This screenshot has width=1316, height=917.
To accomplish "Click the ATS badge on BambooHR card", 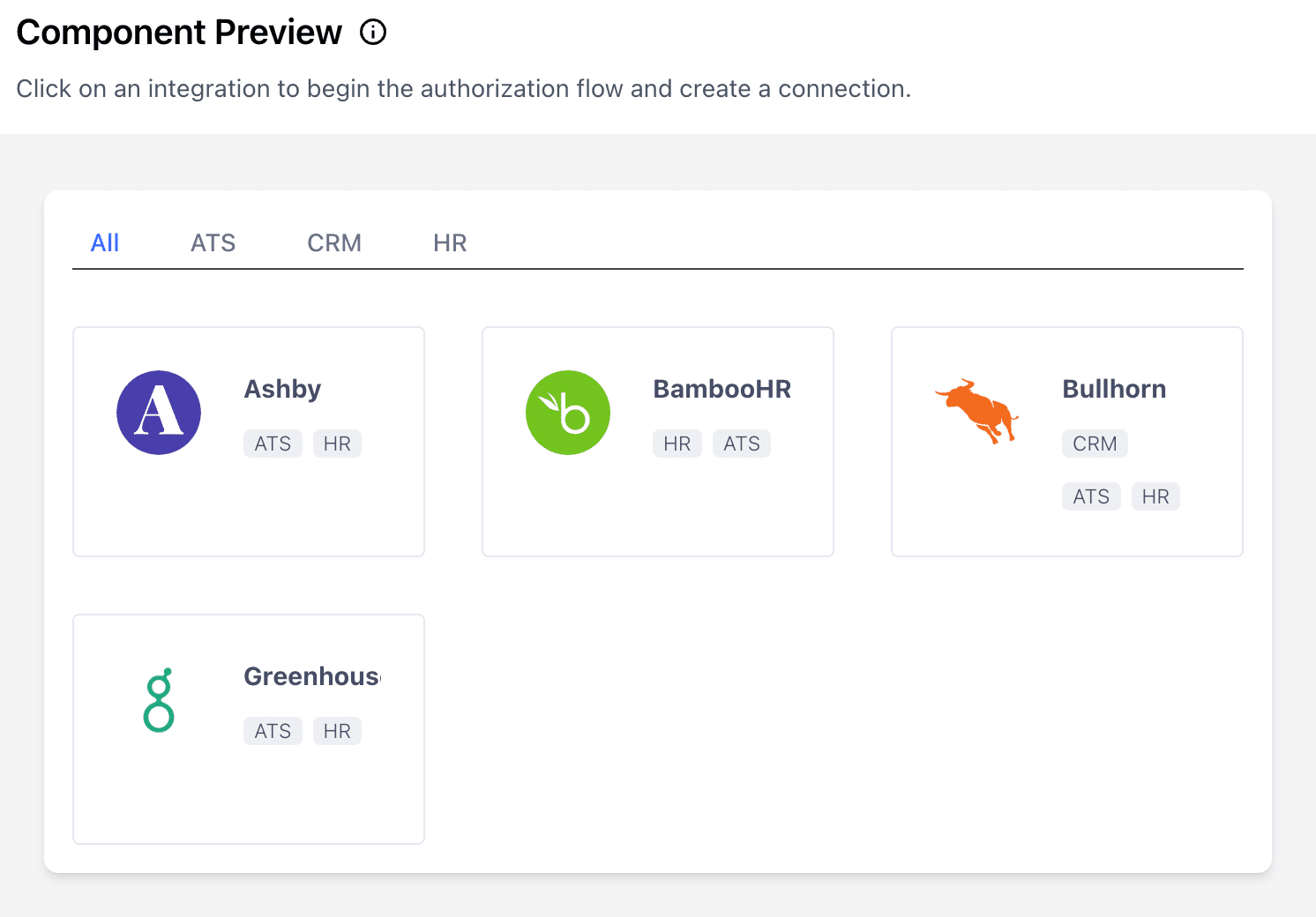I will coord(741,444).
